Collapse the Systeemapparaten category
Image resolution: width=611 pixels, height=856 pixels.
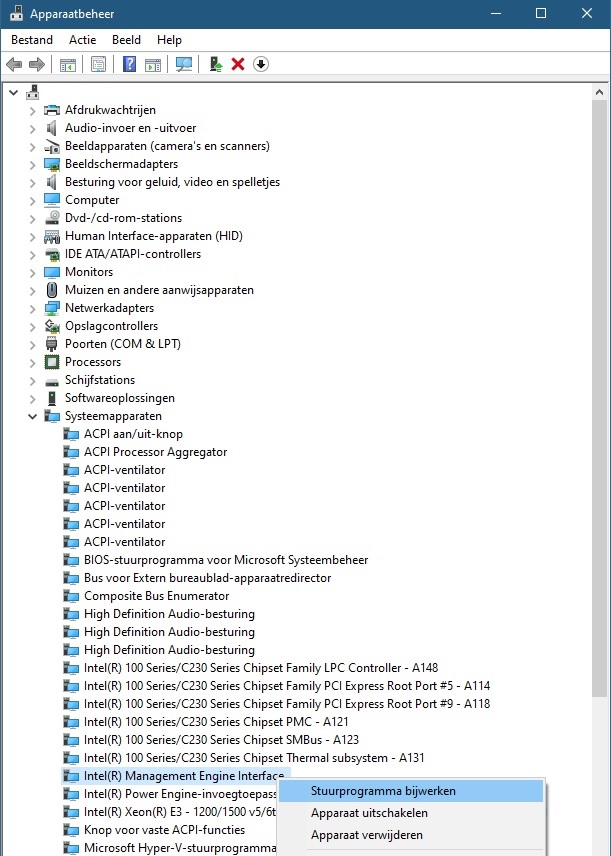click(32, 417)
